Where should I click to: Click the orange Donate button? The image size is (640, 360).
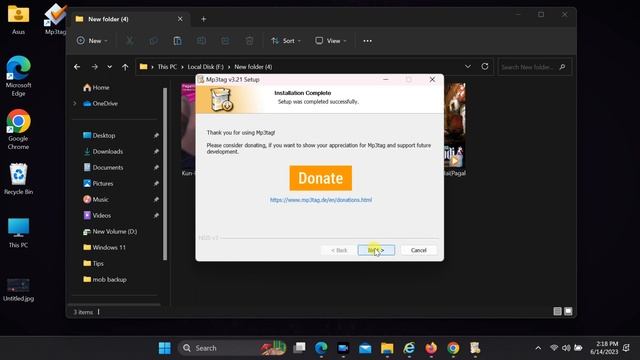(320, 178)
